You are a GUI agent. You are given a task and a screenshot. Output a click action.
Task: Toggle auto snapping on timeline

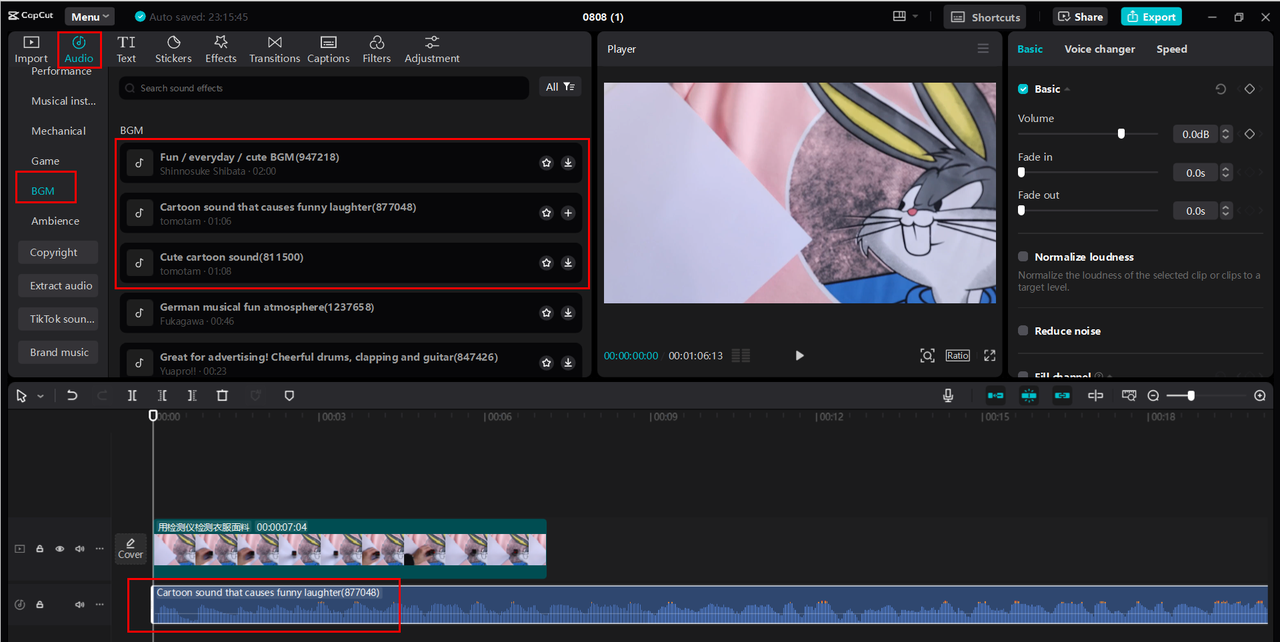click(x=1029, y=396)
